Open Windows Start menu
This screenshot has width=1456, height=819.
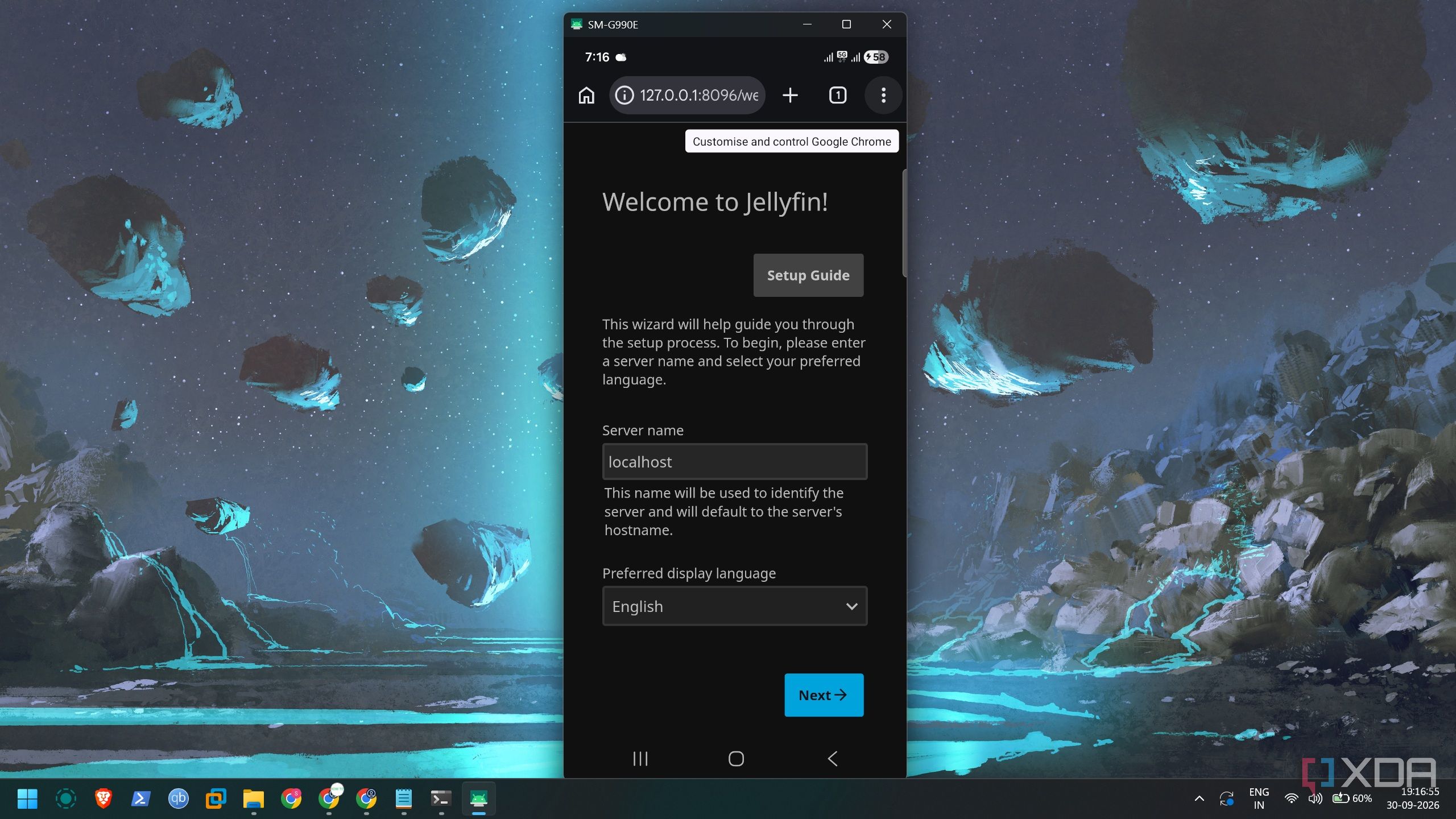tap(27, 799)
